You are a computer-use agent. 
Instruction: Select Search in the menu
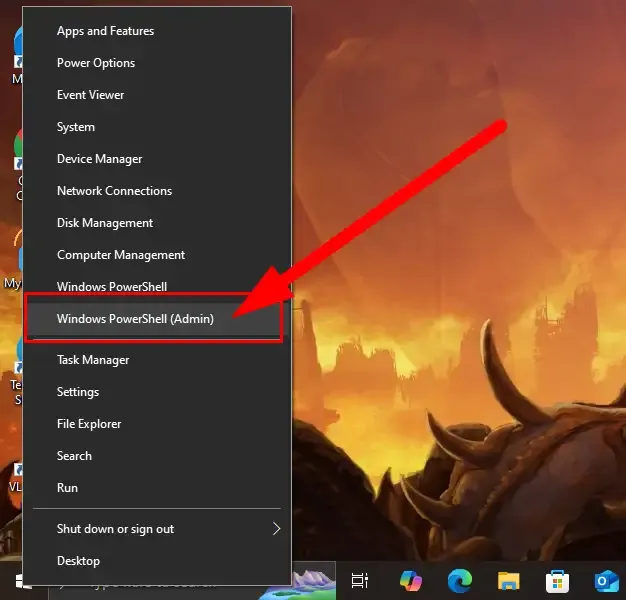157,455
